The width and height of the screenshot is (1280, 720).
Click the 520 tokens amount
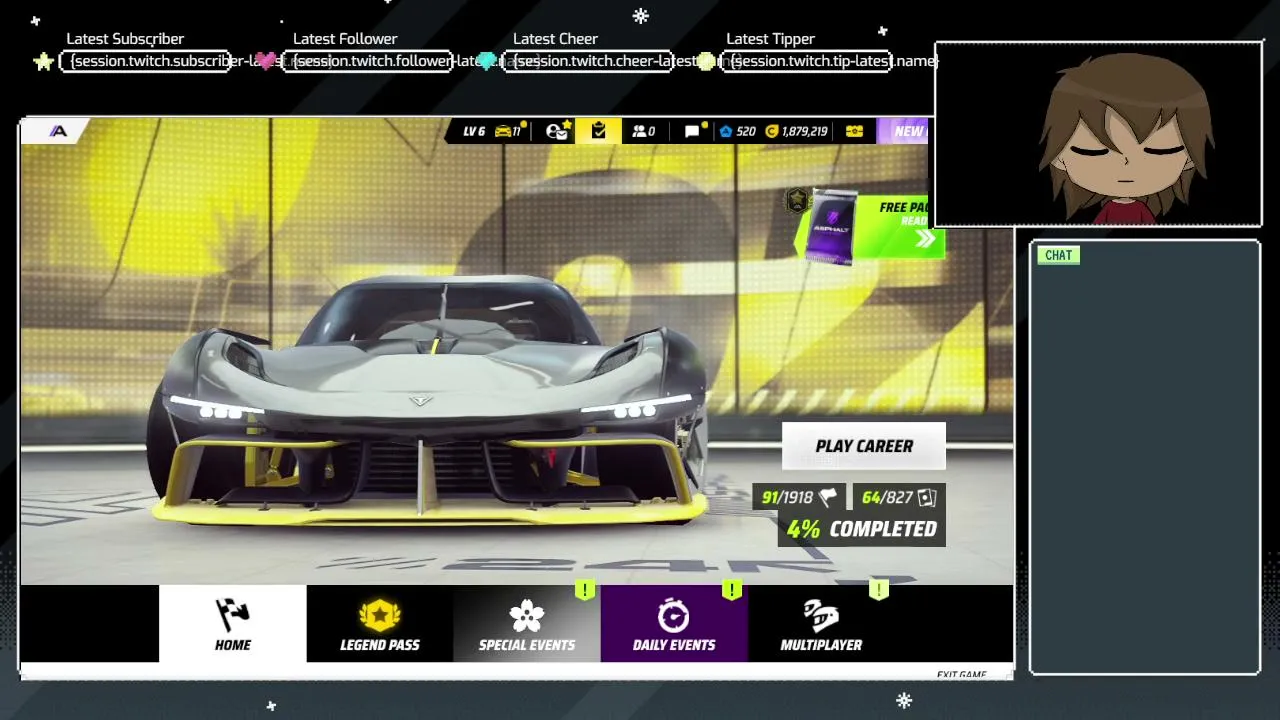[x=746, y=131]
